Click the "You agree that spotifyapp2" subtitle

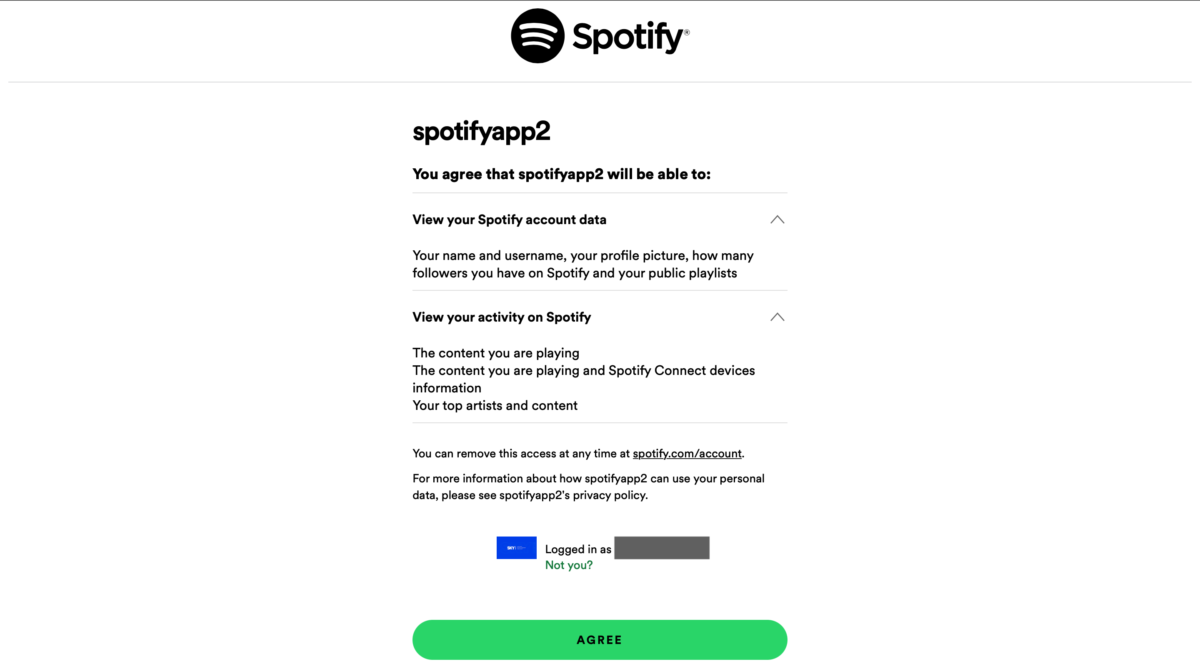pos(561,174)
